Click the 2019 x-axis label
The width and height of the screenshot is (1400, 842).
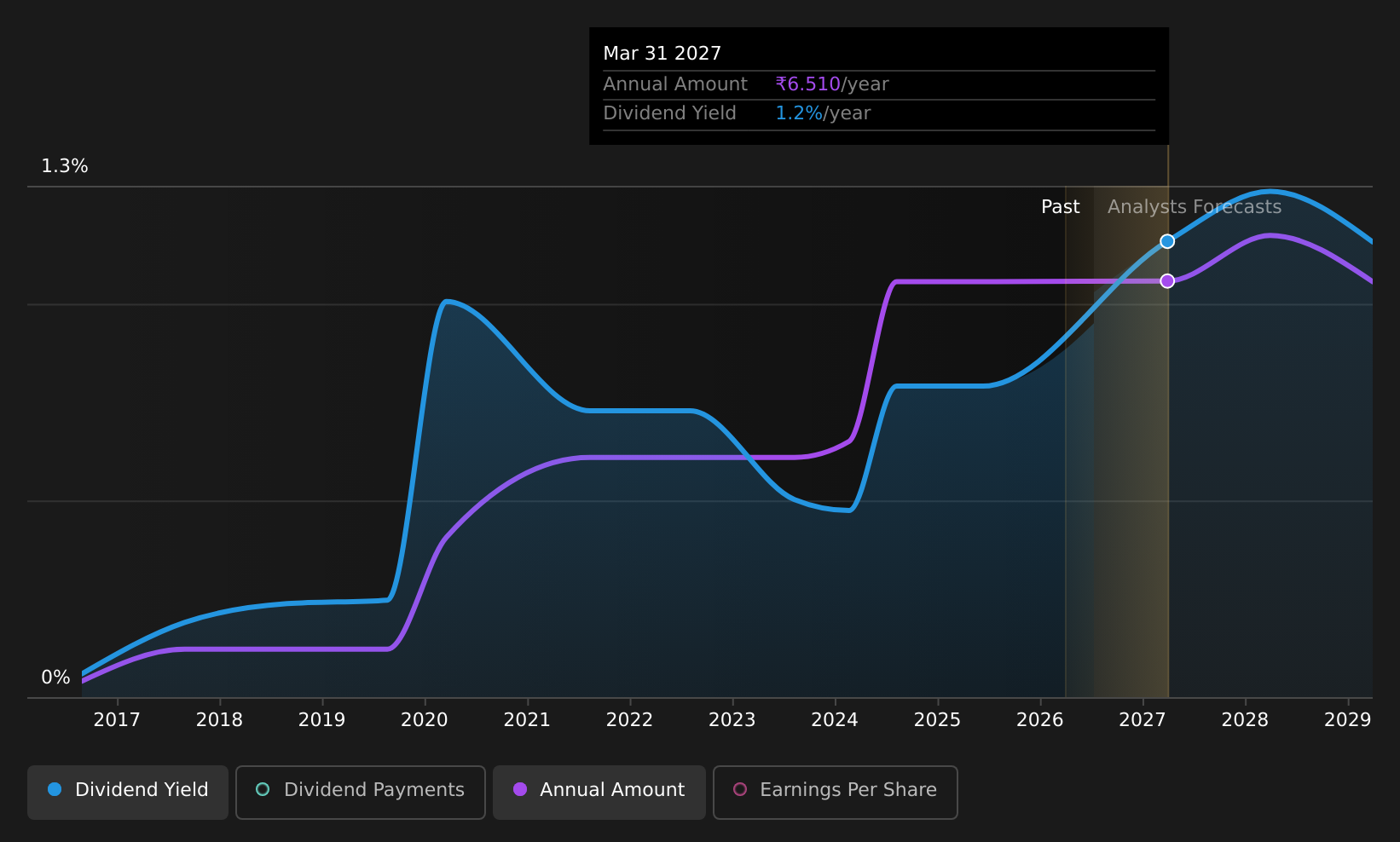tap(321, 720)
